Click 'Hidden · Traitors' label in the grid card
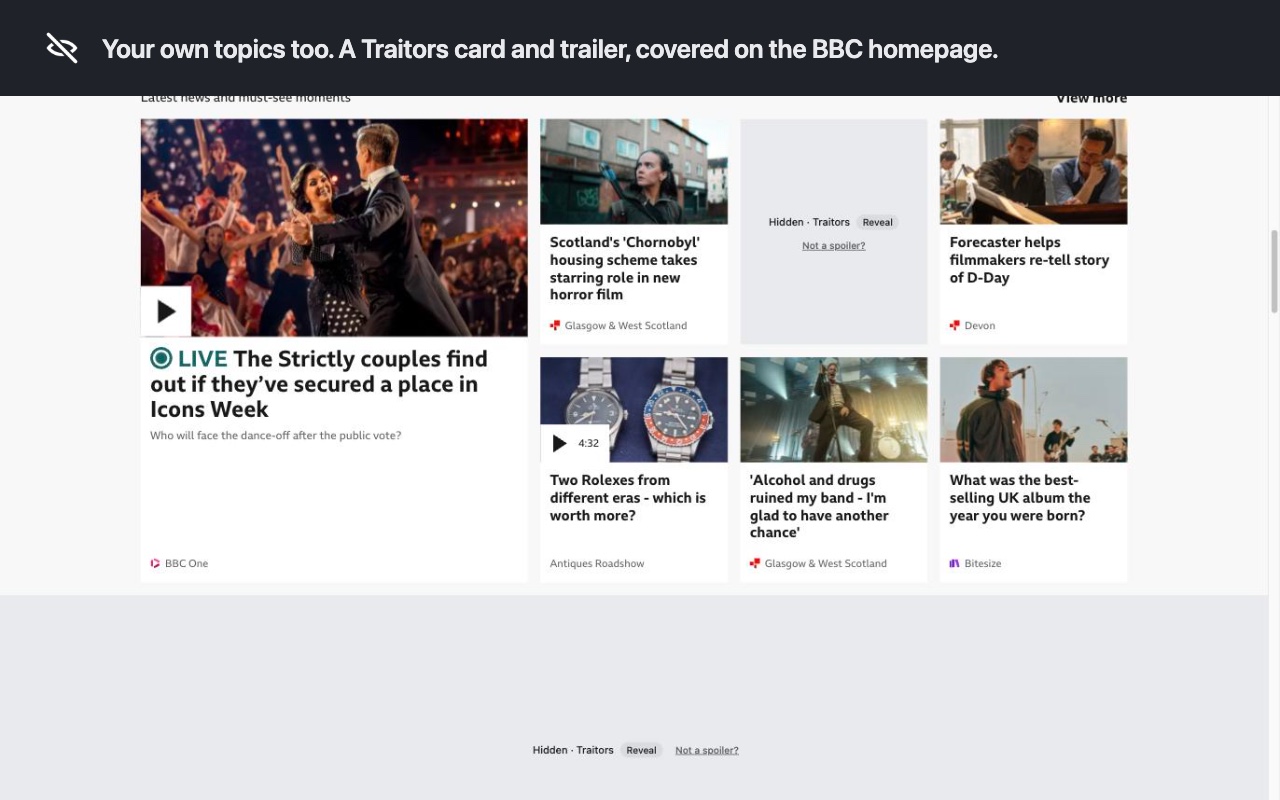Screen dimensions: 1280x800 (x=809, y=222)
